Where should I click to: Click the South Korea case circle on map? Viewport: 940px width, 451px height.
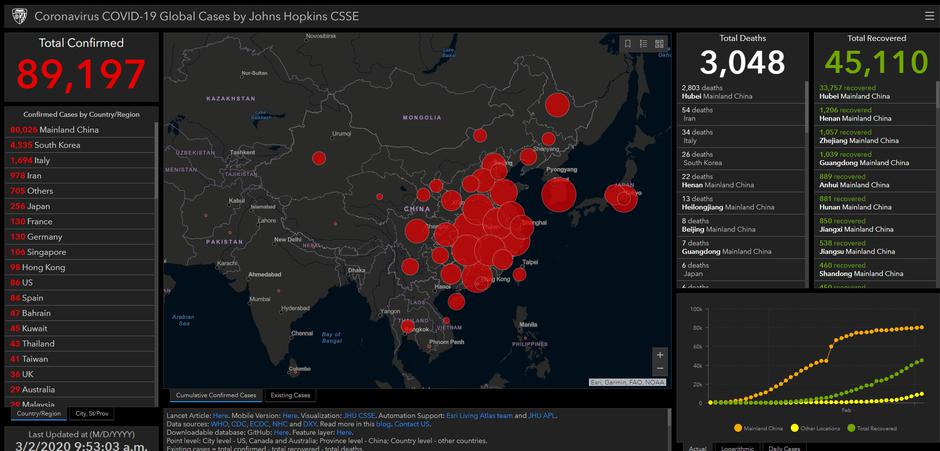pos(559,195)
